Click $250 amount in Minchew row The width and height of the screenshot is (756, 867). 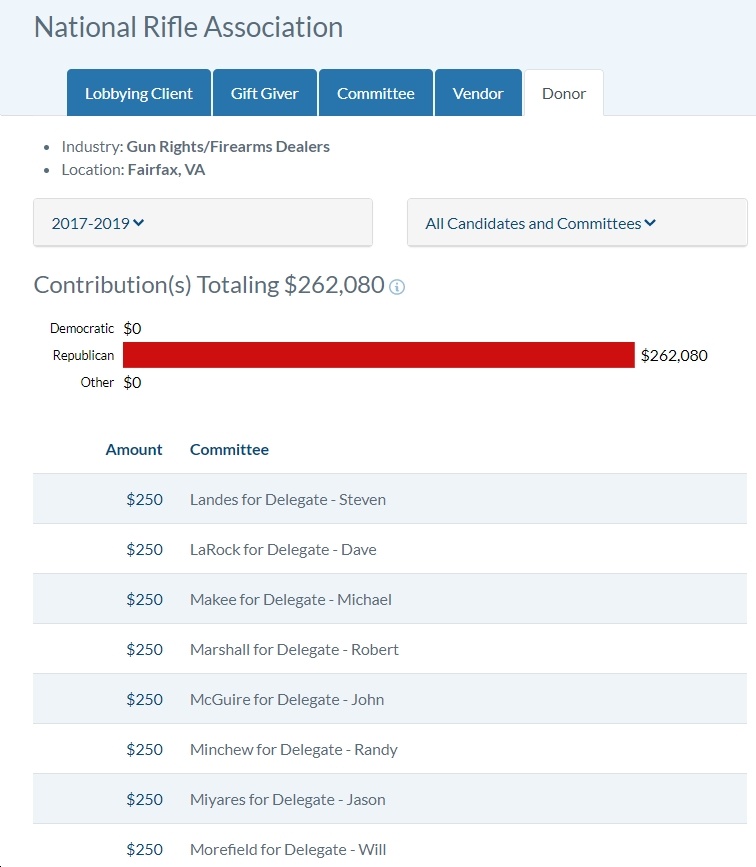[145, 750]
